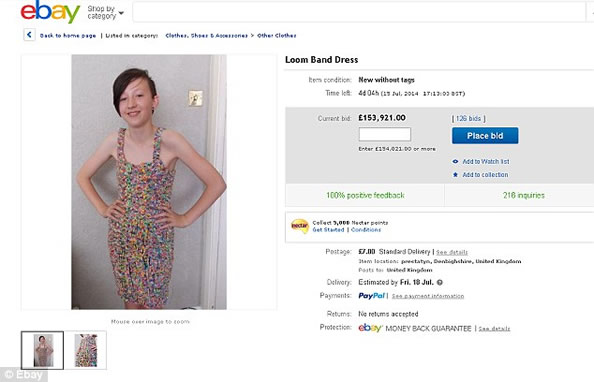Screen dimensions: 594x382
Task: Select the second dress close-up thumbnail
Action: (86, 350)
